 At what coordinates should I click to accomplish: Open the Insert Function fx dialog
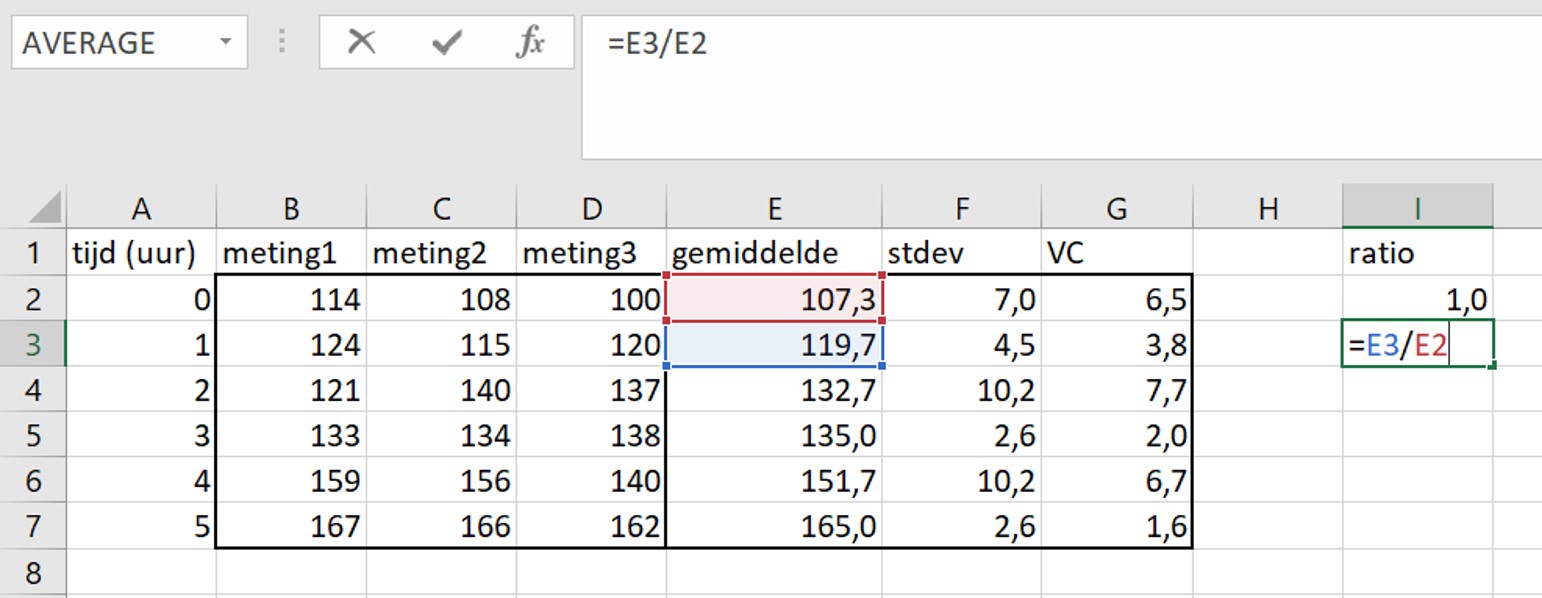click(530, 42)
